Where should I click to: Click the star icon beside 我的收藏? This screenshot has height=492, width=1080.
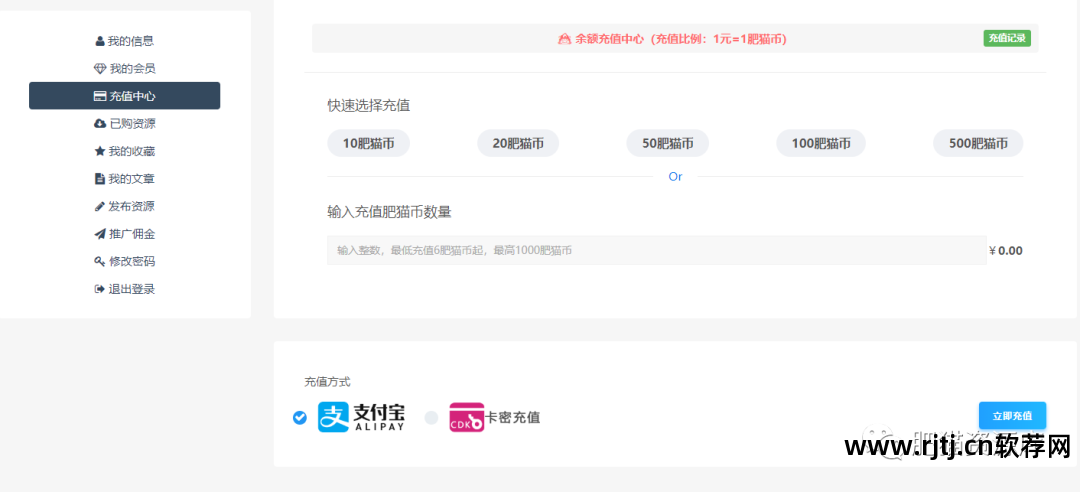(x=99, y=151)
